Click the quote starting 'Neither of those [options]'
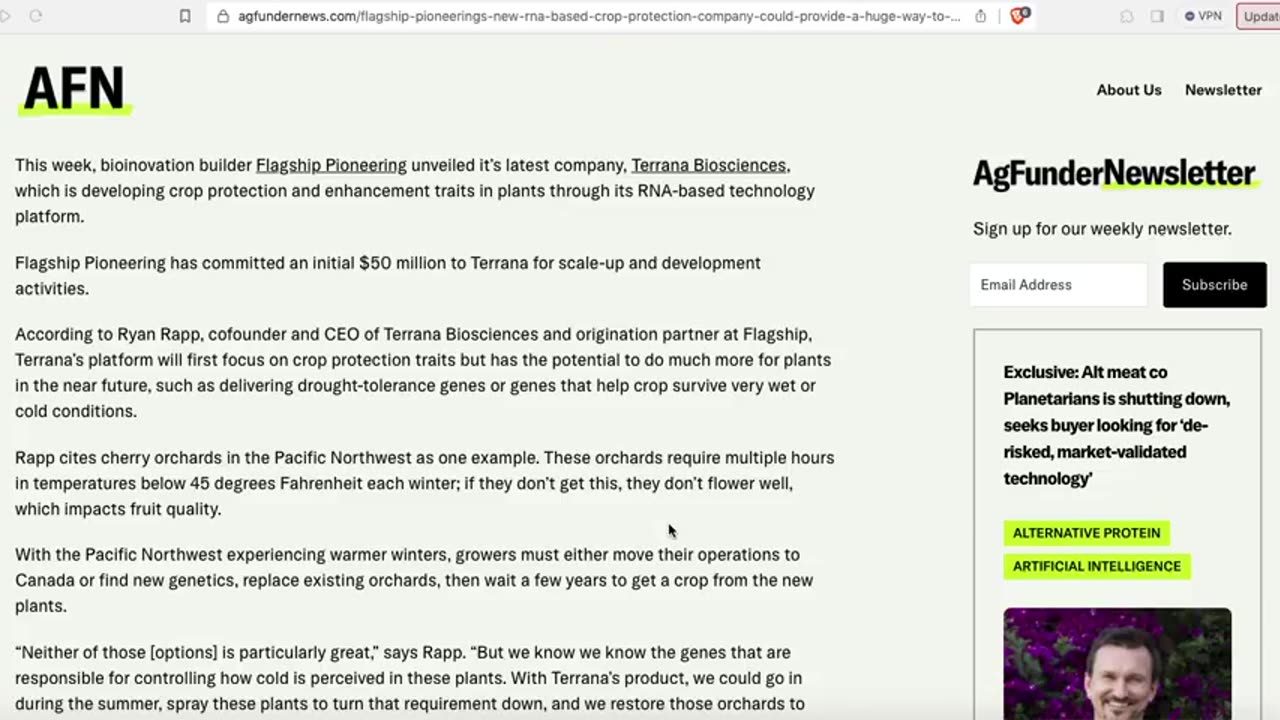The height and width of the screenshot is (720, 1280). pyautogui.click(x=410, y=678)
